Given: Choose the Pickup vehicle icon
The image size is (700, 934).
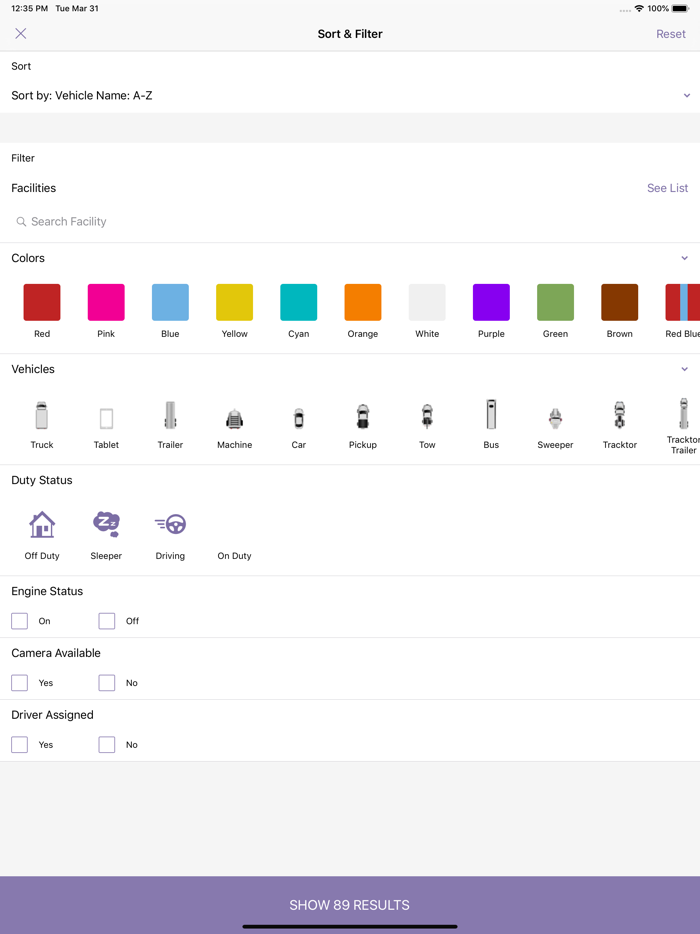Looking at the screenshot, I should (x=363, y=416).
